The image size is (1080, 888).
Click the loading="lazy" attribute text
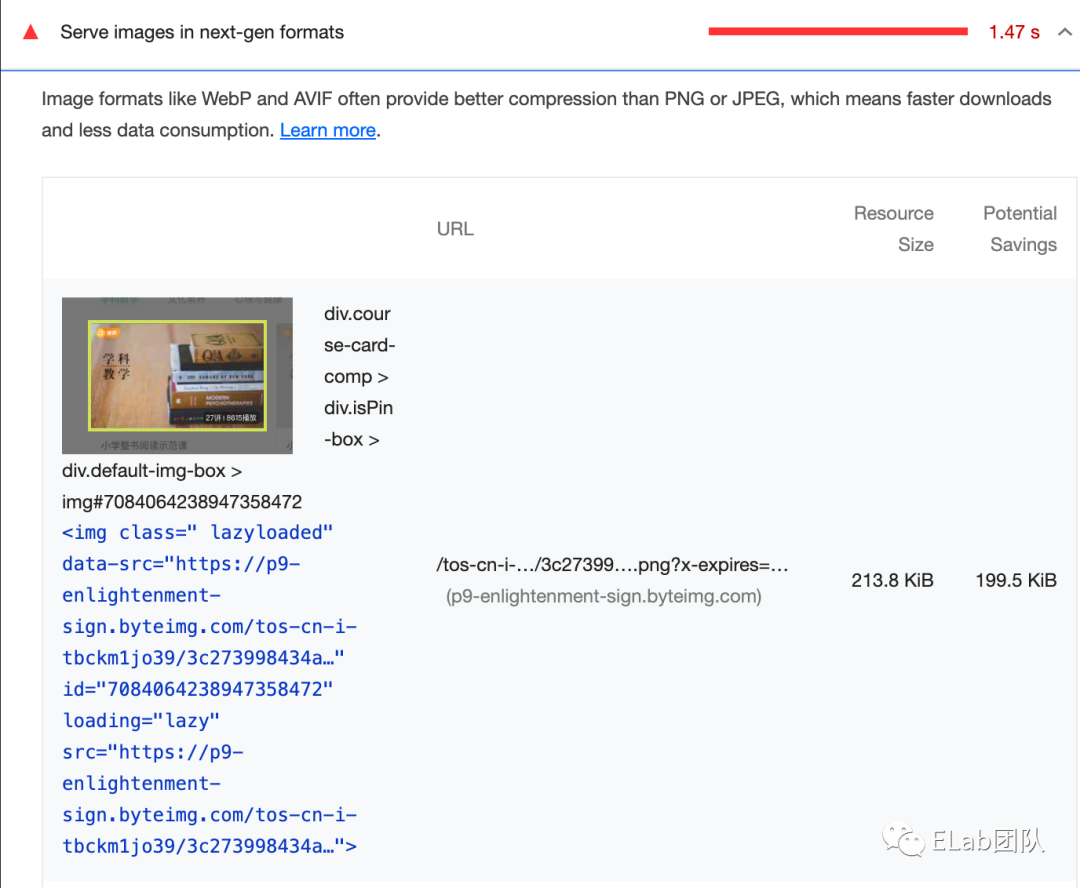coord(141,721)
